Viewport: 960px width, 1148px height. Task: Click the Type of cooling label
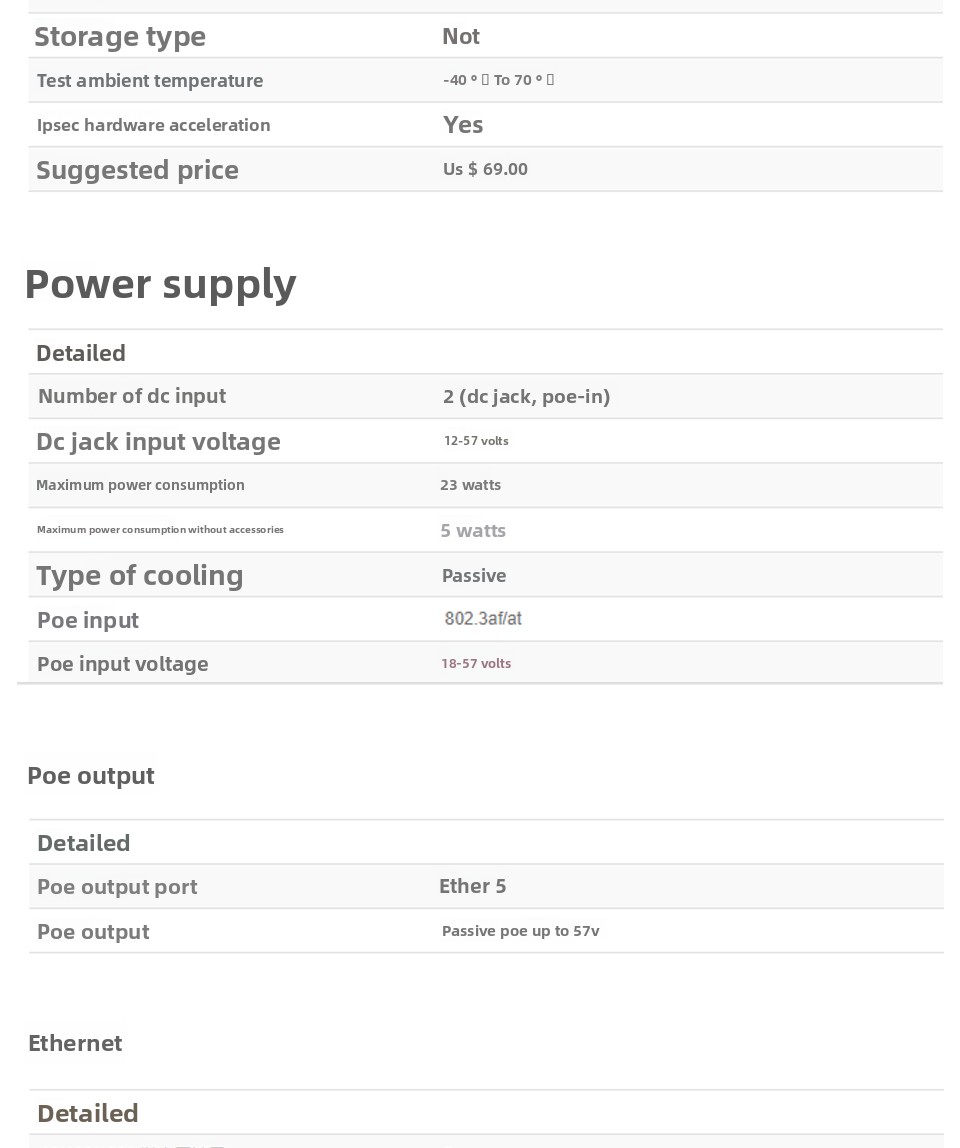[x=140, y=575]
